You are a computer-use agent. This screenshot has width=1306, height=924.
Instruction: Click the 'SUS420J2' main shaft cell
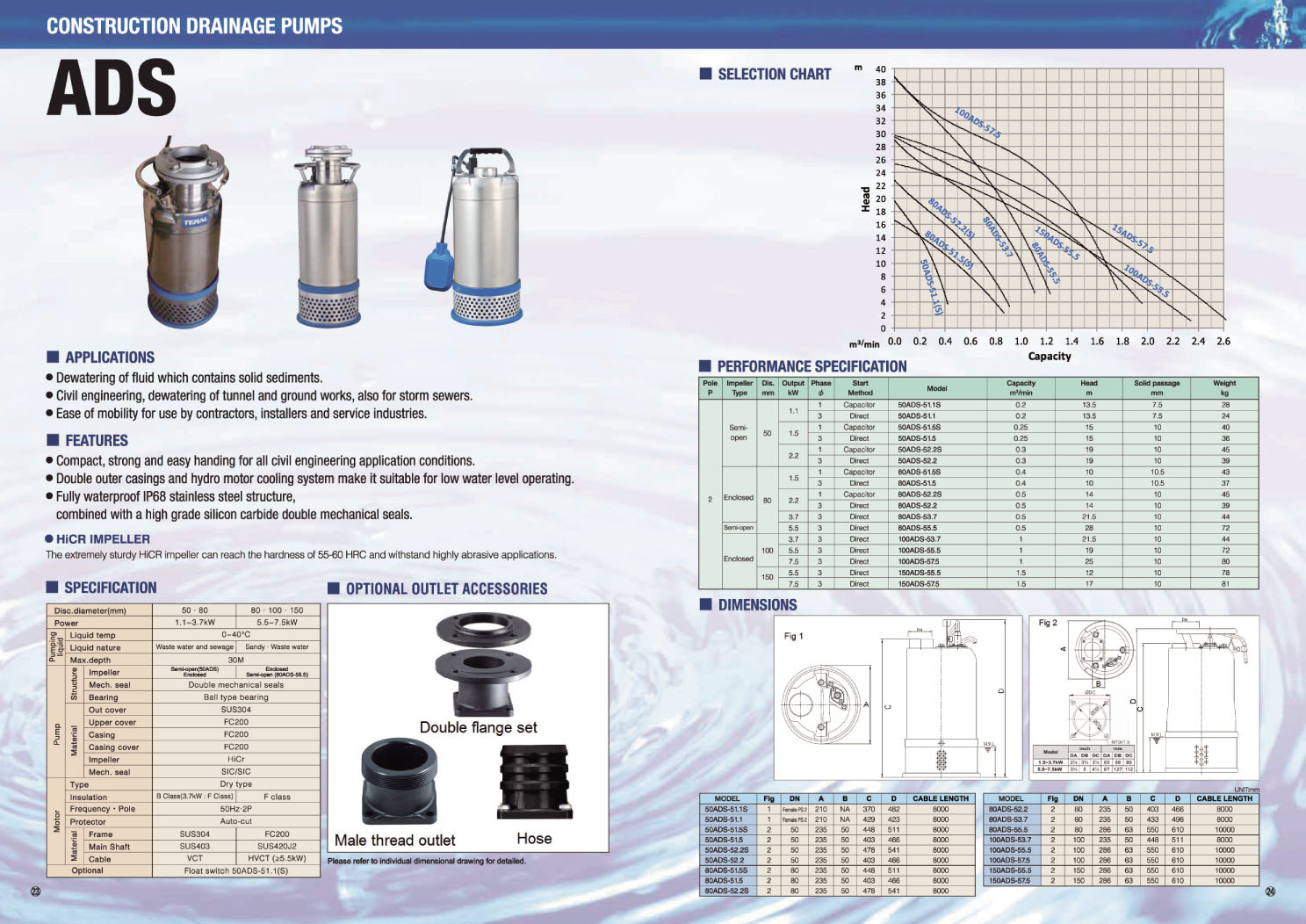pyautogui.click(x=277, y=847)
